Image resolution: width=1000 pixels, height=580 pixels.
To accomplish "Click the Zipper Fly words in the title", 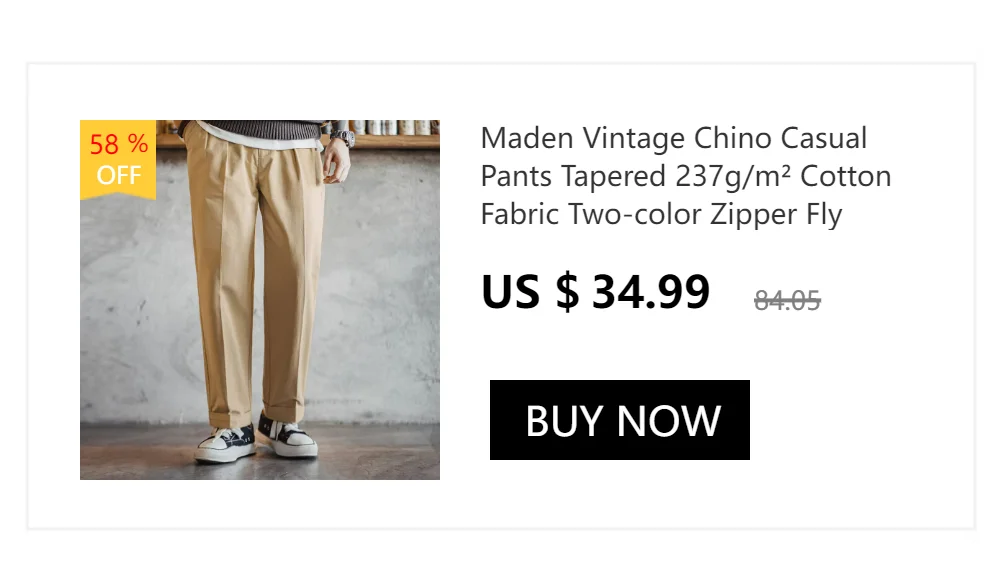I will pyautogui.click(x=776, y=215).
